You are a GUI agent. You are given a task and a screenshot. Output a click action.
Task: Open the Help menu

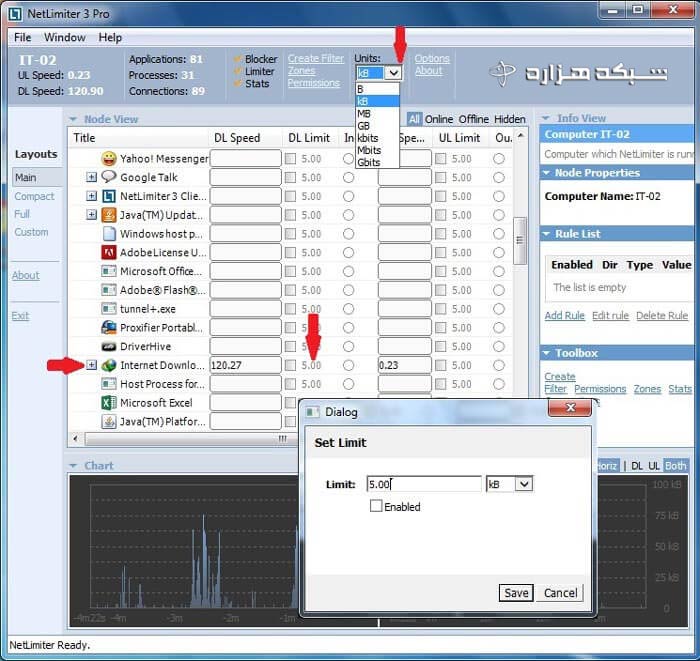tap(110, 37)
